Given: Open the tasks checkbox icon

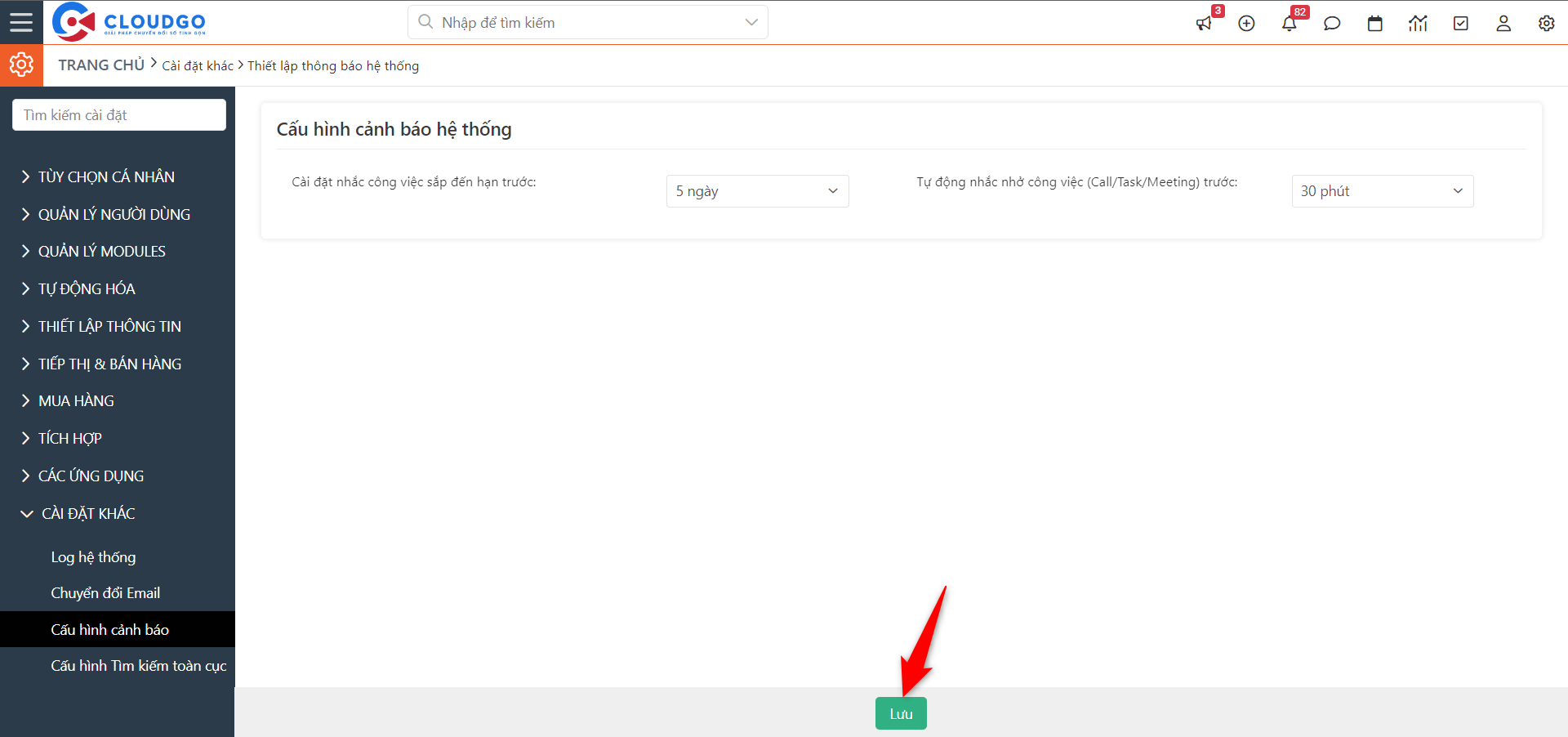Looking at the screenshot, I should tap(1460, 23).
